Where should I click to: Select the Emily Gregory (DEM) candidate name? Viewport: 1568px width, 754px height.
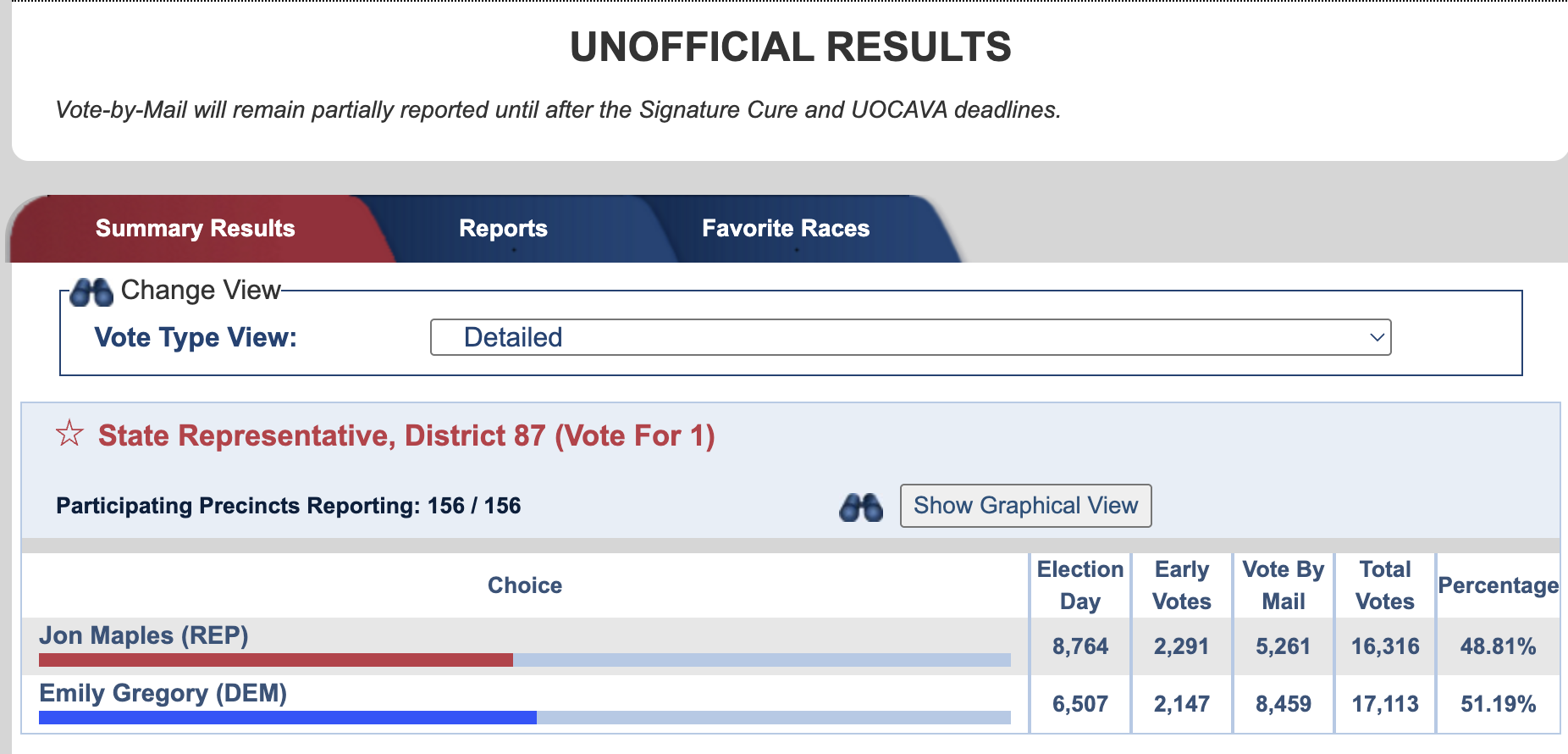click(163, 693)
